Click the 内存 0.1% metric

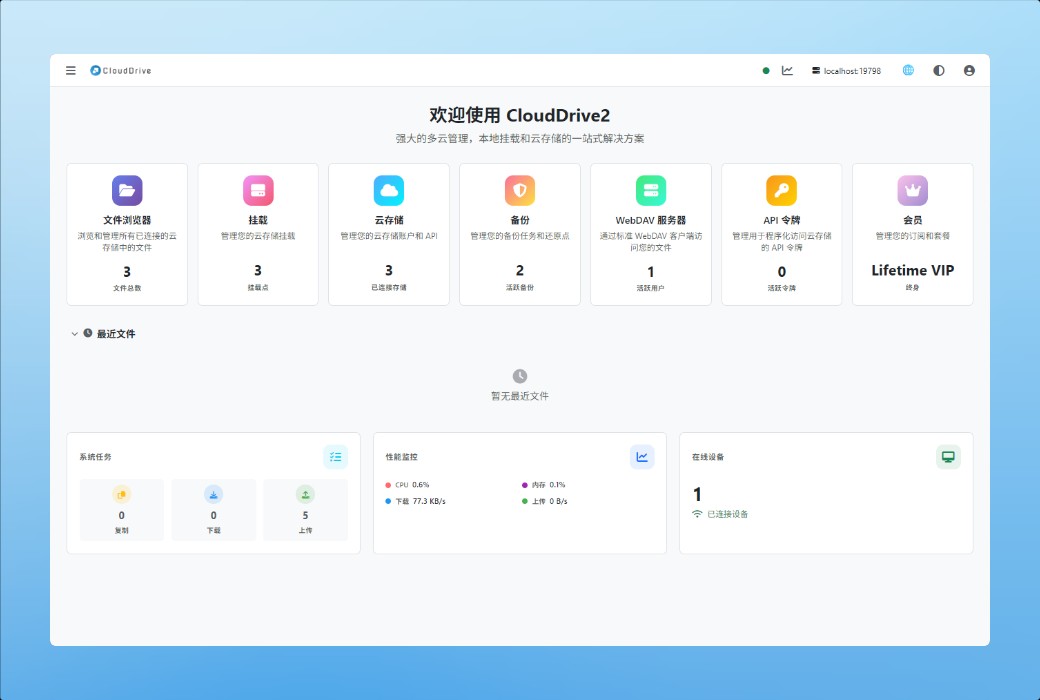coord(544,484)
